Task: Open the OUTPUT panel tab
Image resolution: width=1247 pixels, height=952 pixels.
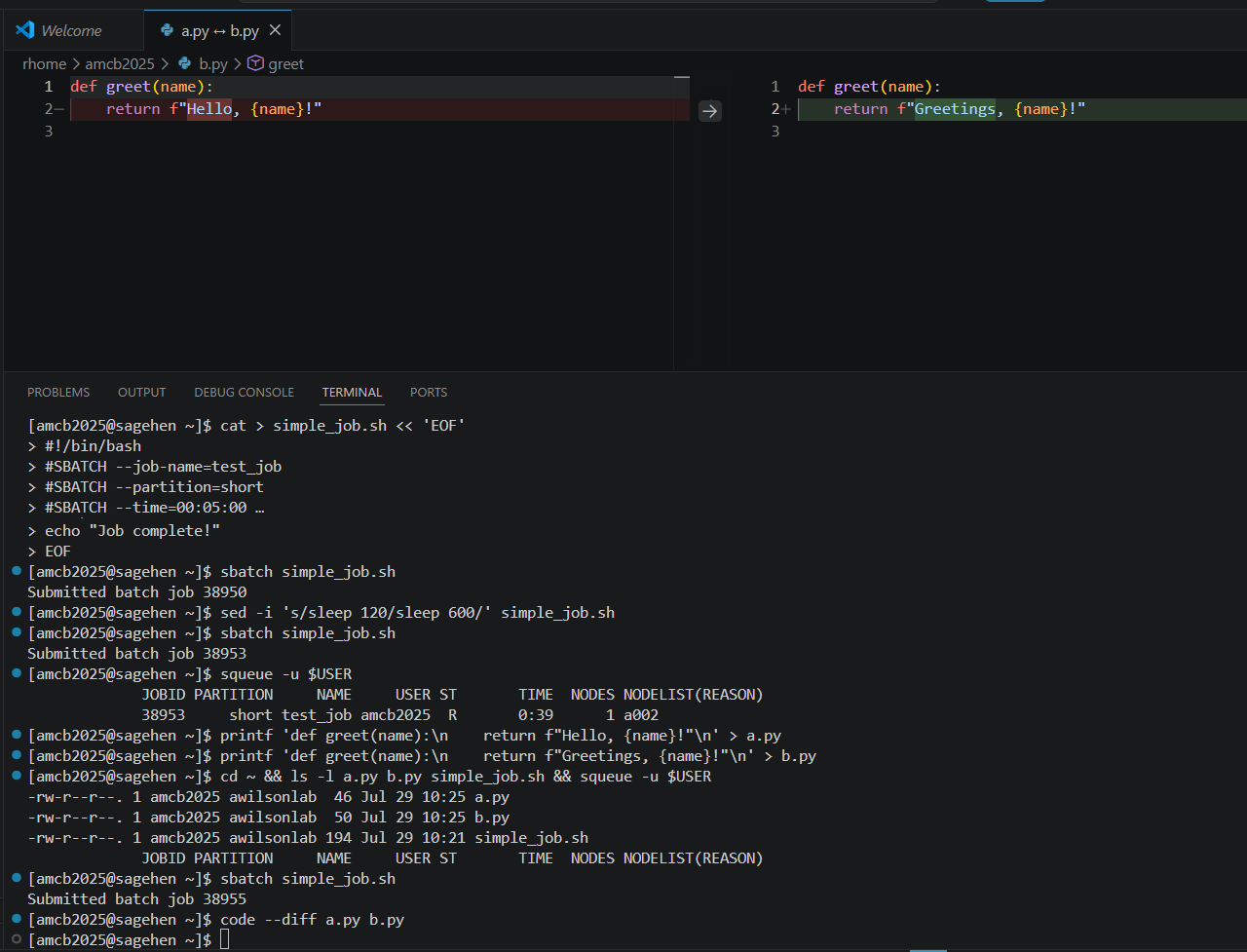Action: pyautogui.click(x=142, y=393)
